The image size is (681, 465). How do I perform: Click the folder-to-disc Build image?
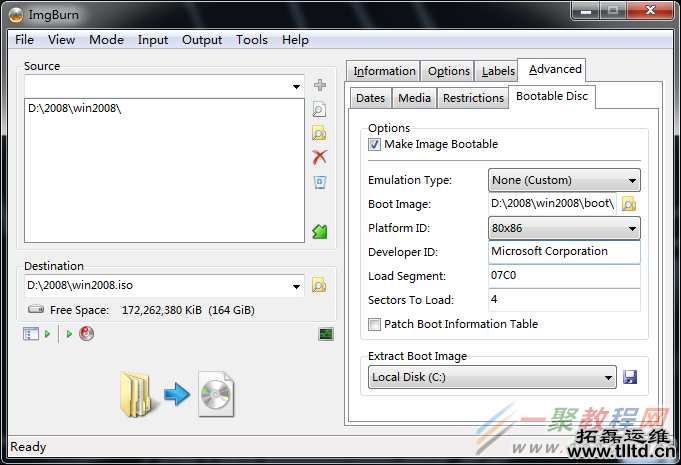click(177, 394)
